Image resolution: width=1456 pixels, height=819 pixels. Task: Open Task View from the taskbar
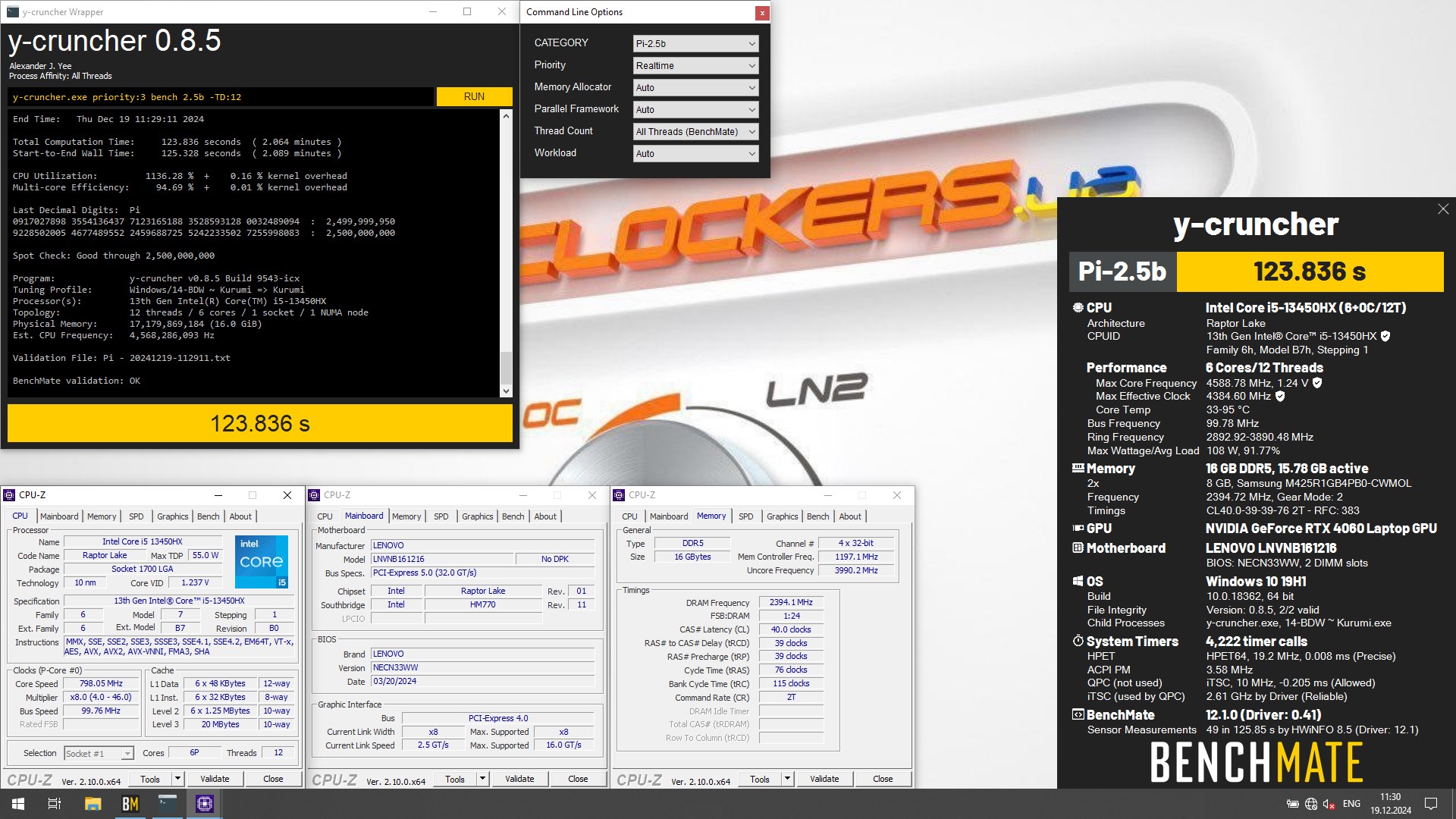(x=55, y=804)
